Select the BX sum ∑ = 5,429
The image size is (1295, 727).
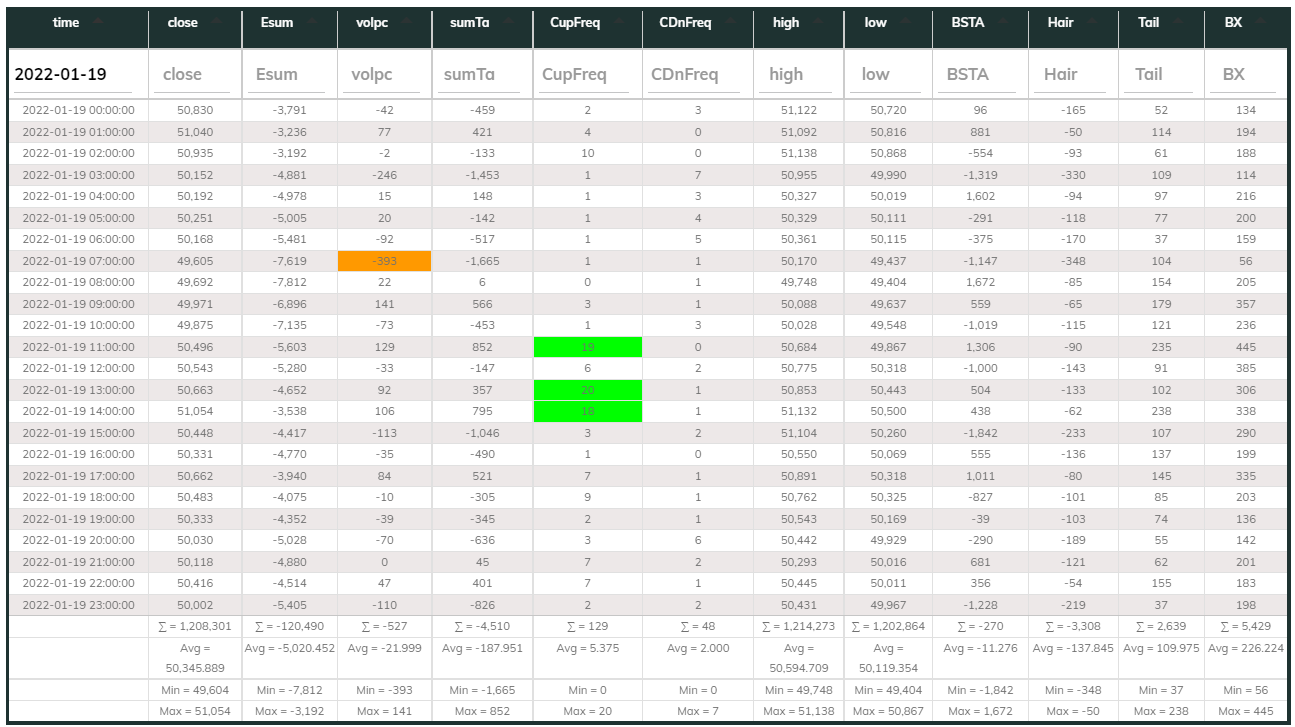1246,627
